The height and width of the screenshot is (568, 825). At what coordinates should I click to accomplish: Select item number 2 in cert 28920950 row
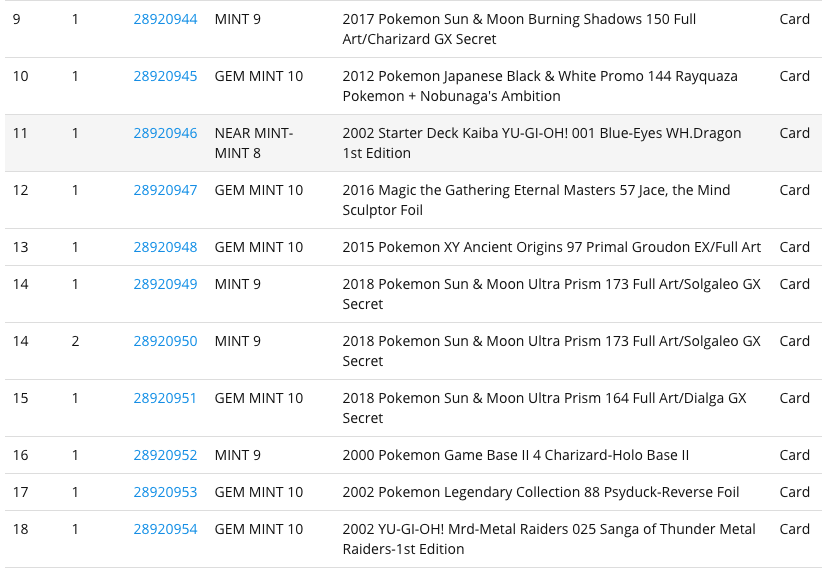(x=75, y=341)
